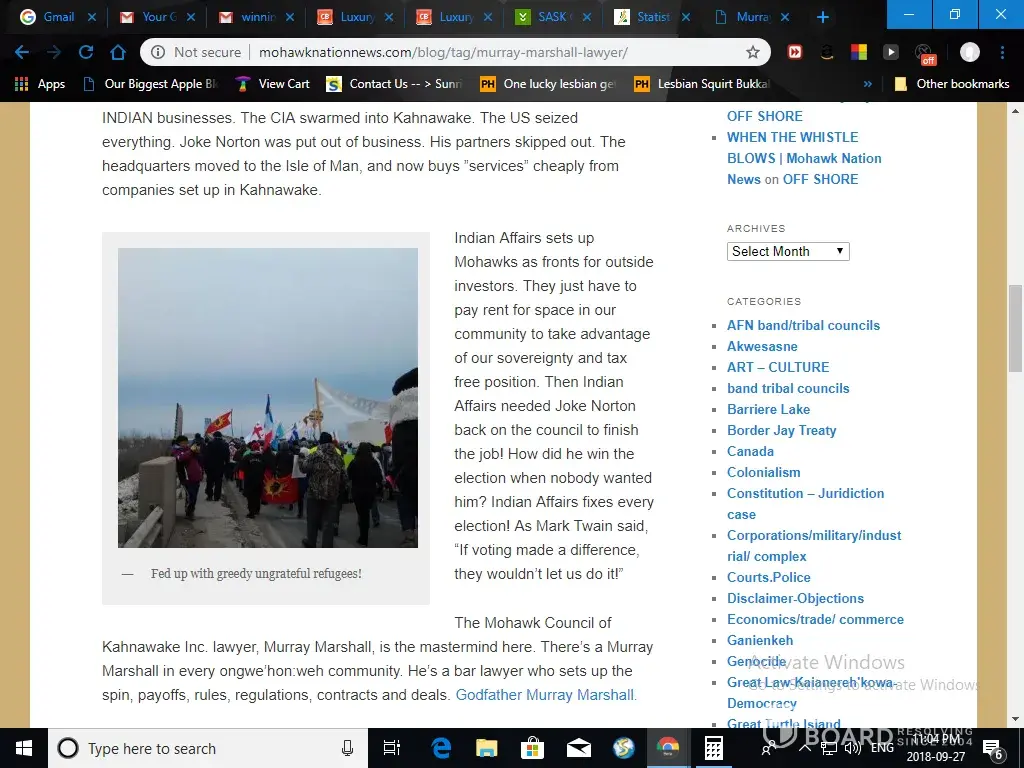Open File Explorer from the taskbar

(487, 748)
